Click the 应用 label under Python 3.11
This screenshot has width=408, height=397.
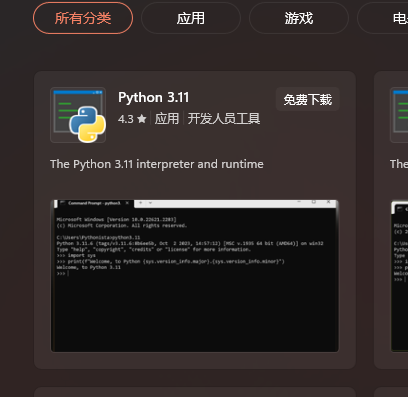[167, 119]
